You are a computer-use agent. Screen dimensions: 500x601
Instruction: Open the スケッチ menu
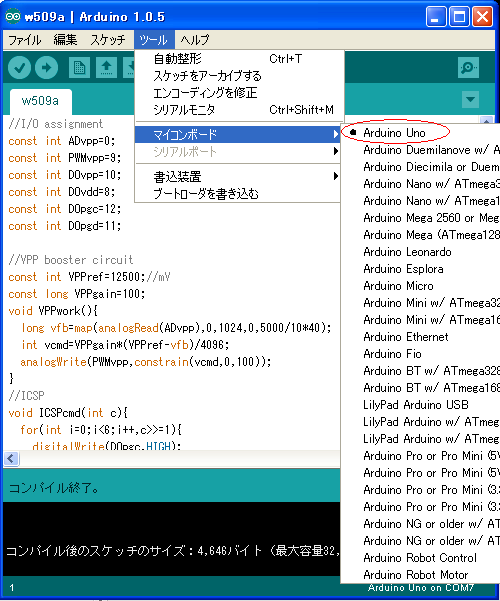(108, 39)
